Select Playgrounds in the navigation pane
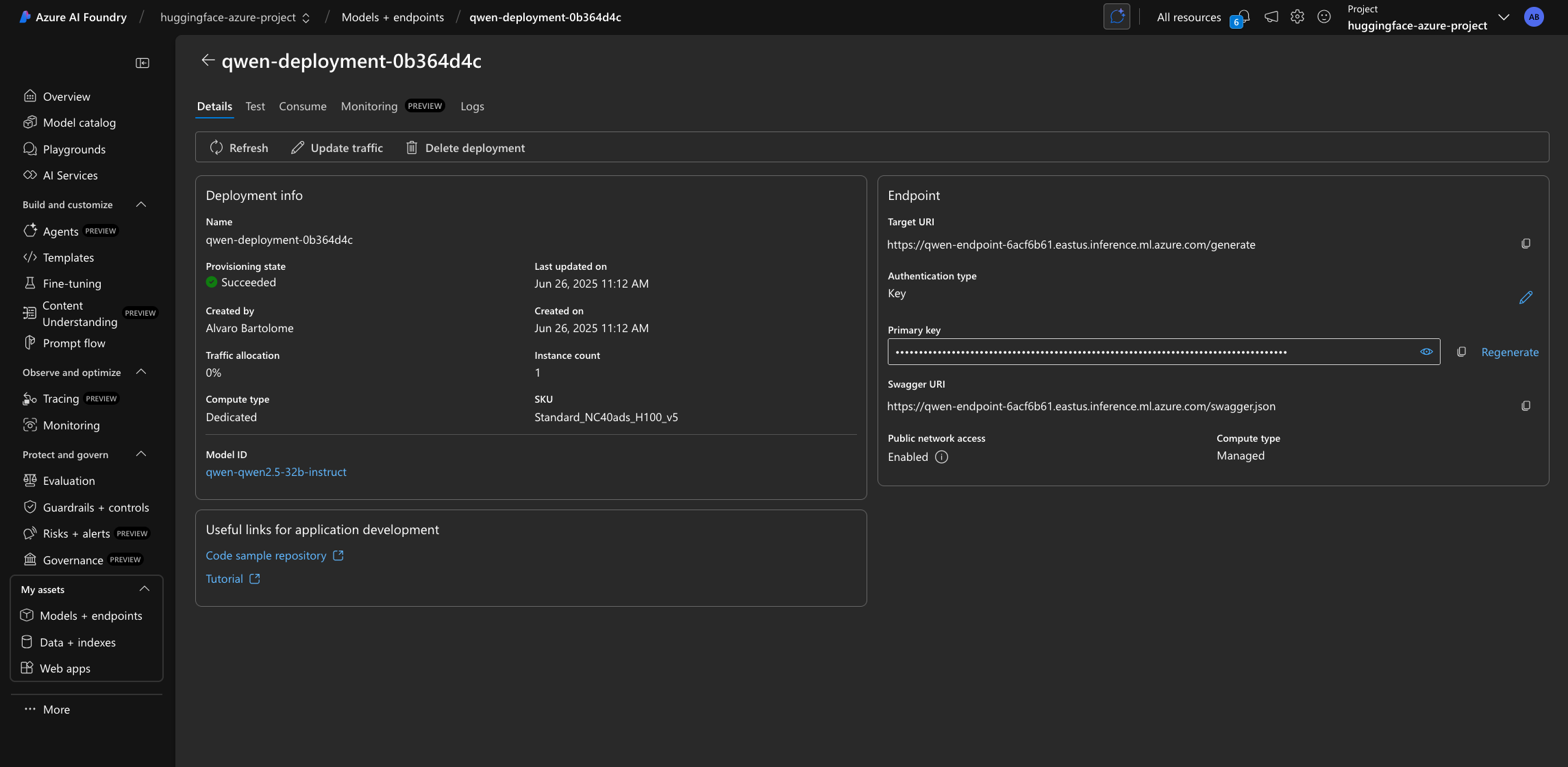Image resolution: width=1568 pixels, height=767 pixels. click(73, 149)
